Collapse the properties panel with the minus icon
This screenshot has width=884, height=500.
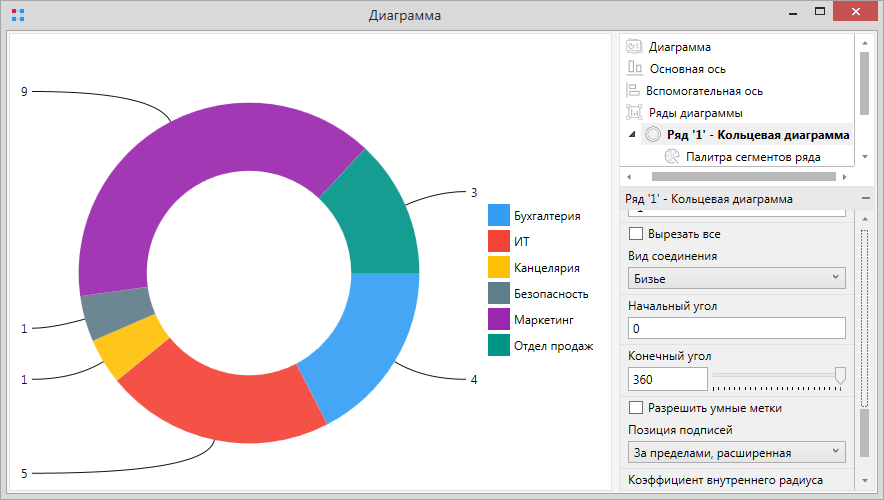[x=865, y=199]
